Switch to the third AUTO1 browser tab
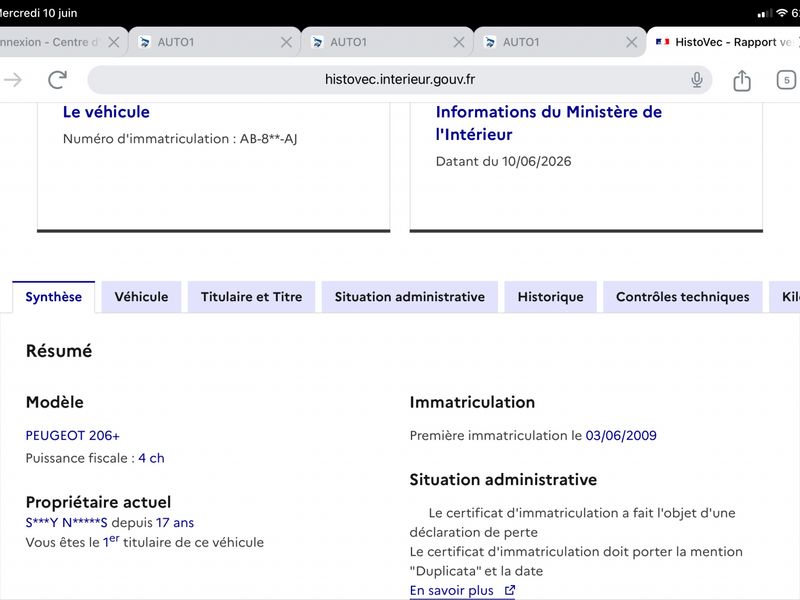Screen dimensions: 800x600 point(560,42)
